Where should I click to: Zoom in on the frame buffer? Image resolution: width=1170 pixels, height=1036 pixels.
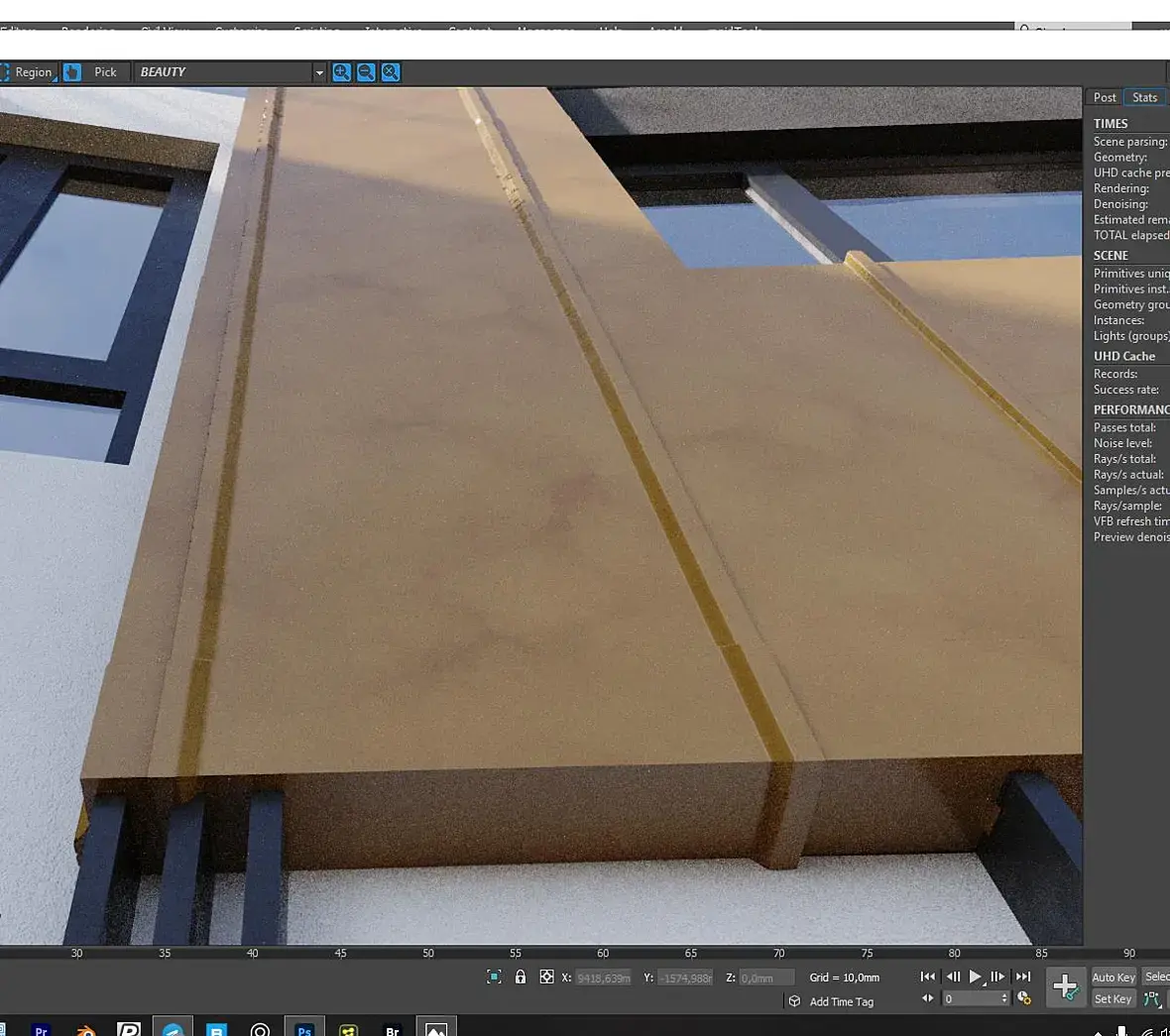pyautogui.click(x=342, y=72)
